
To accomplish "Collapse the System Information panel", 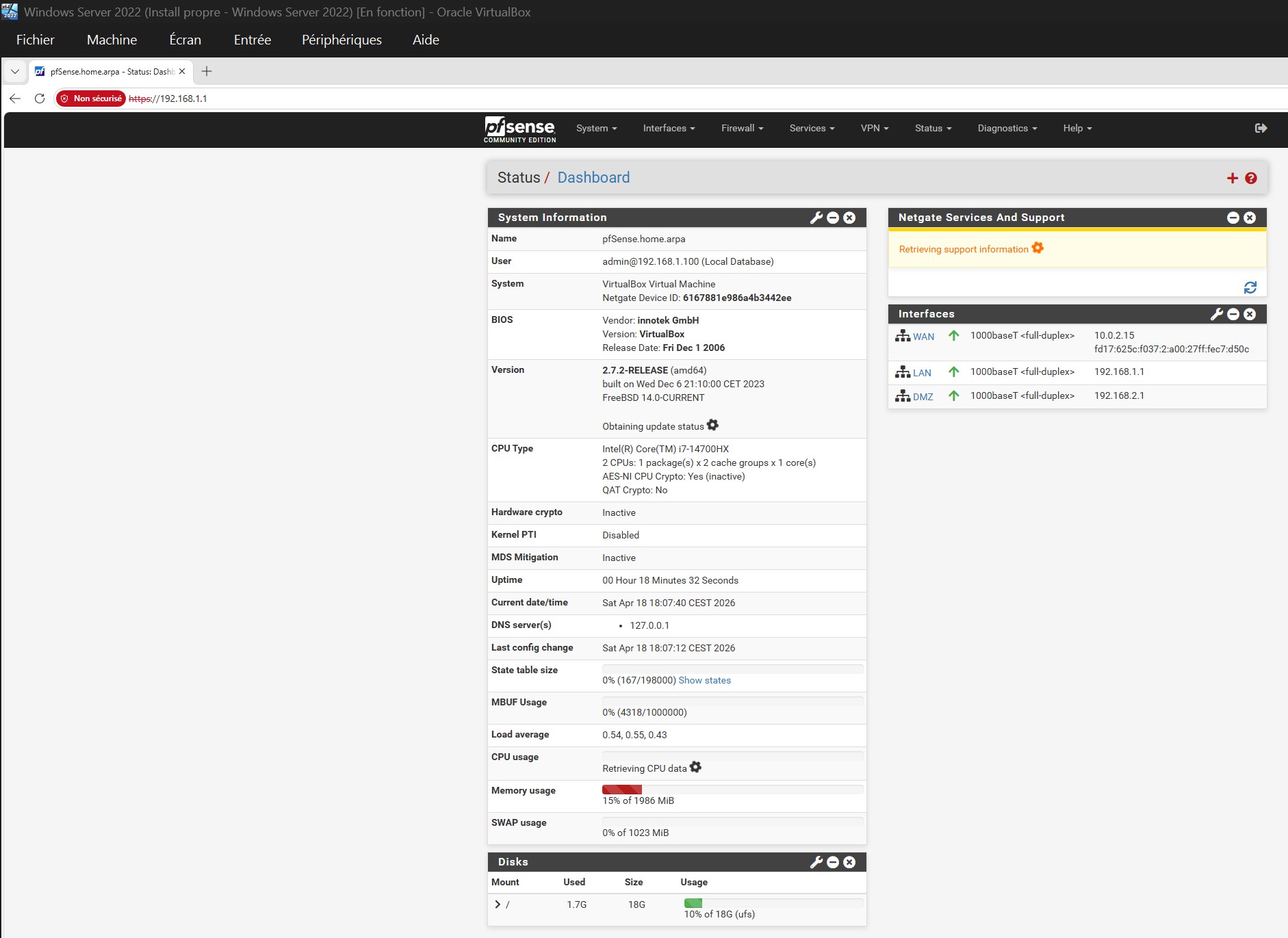I will pyautogui.click(x=834, y=218).
